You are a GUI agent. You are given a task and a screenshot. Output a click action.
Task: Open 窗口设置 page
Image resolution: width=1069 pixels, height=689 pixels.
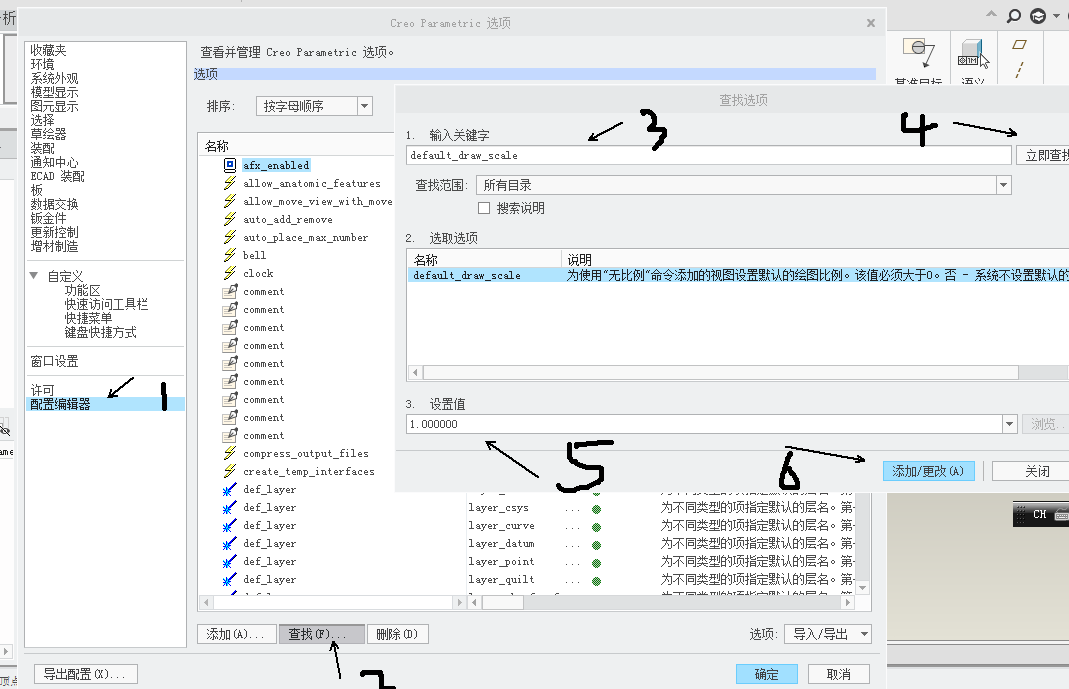(x=55, y=361)
